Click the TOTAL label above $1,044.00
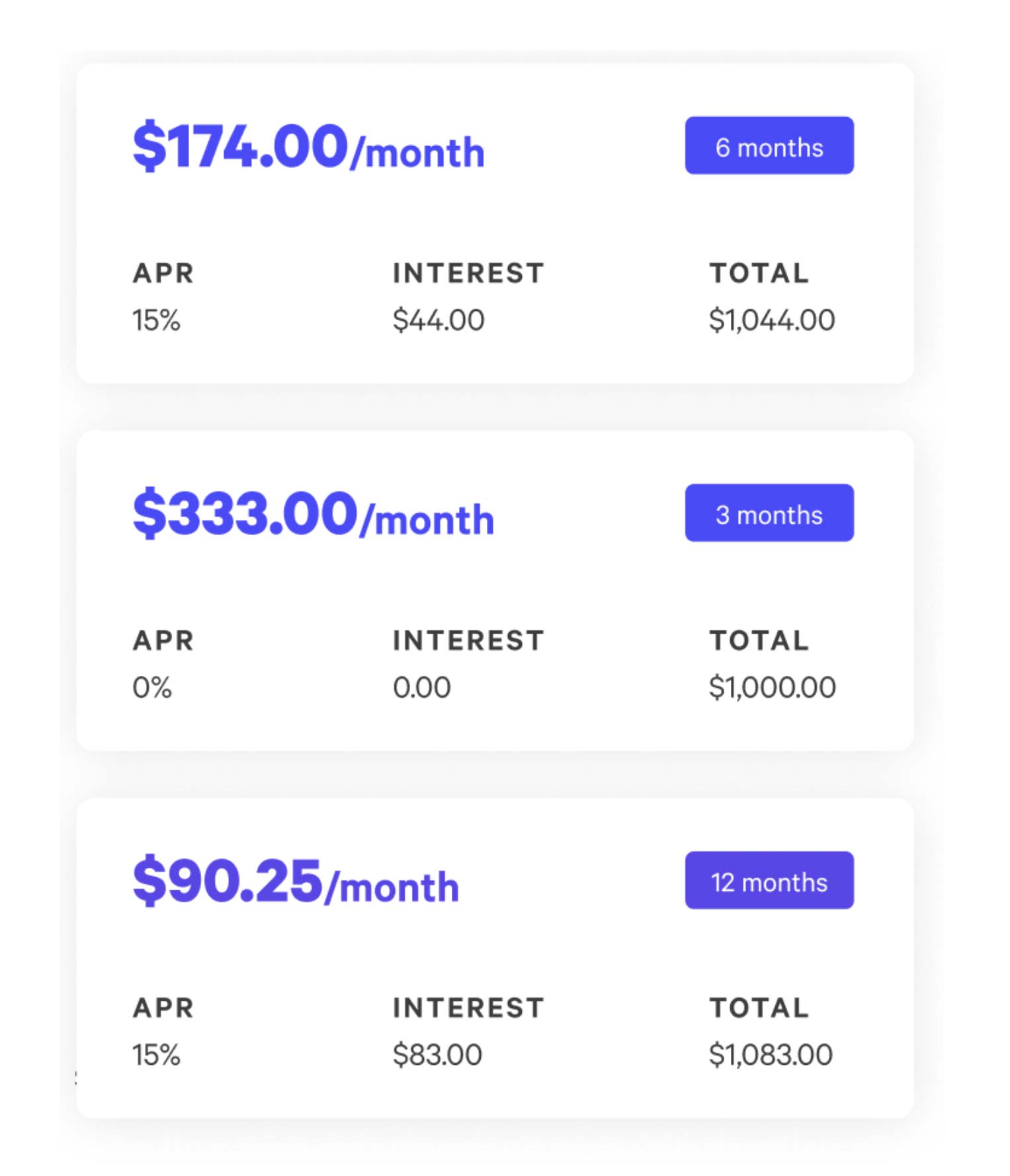The height and width of the screenshot is (1176, 1010). 759,273
